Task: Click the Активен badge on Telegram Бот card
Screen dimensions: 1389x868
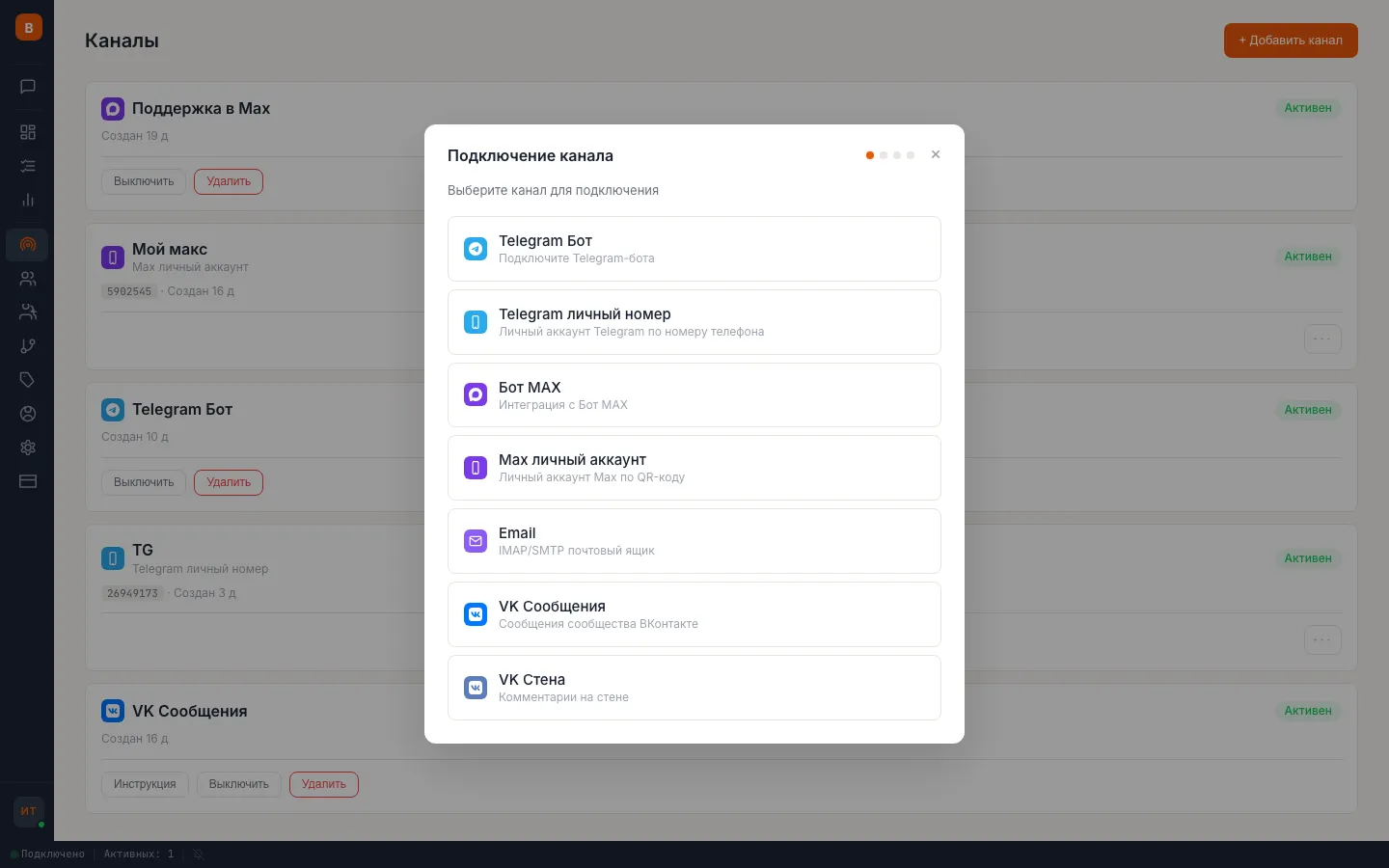Action: [1308, 410]
